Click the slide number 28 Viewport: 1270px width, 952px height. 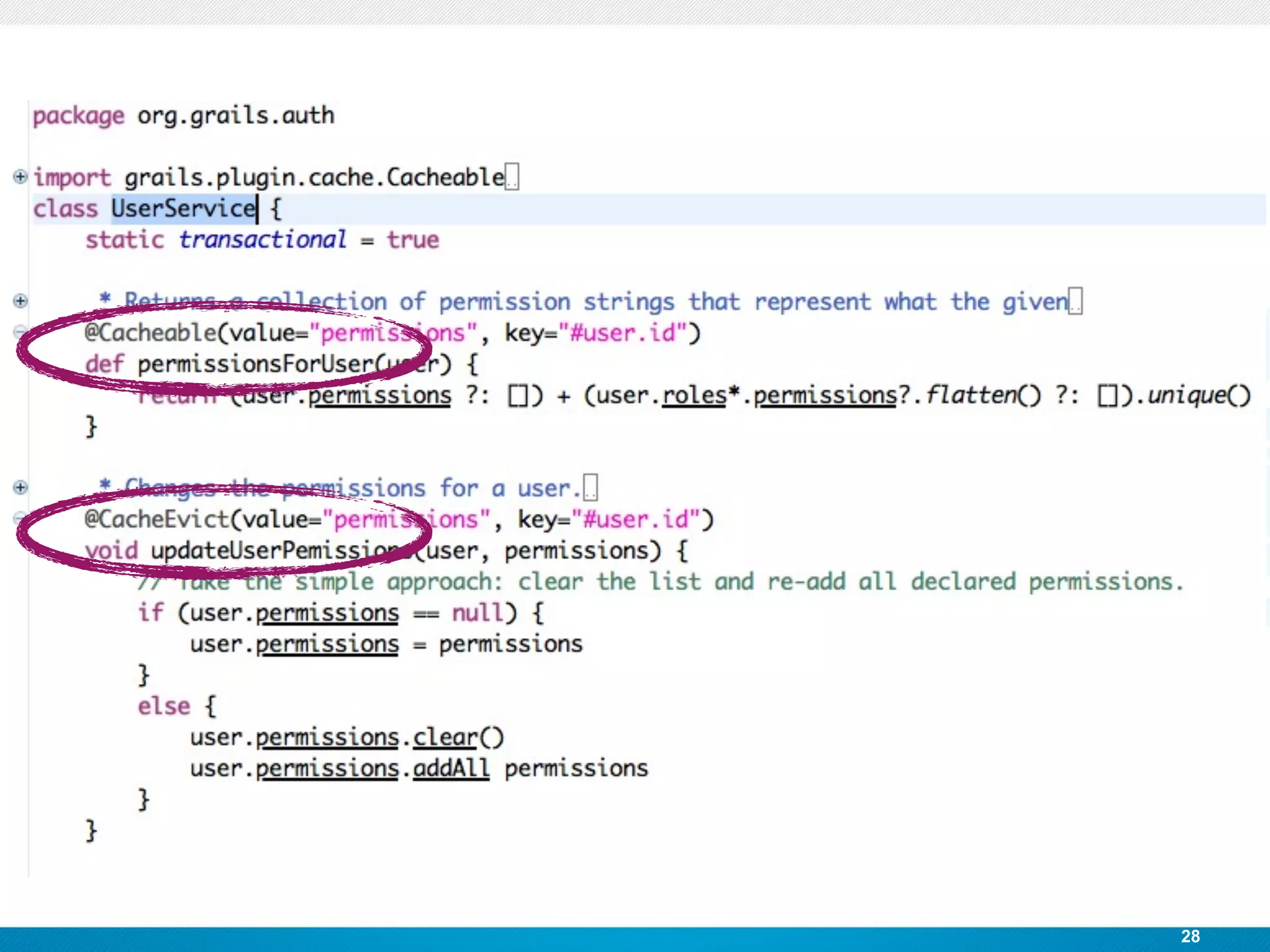[1190, 936]
